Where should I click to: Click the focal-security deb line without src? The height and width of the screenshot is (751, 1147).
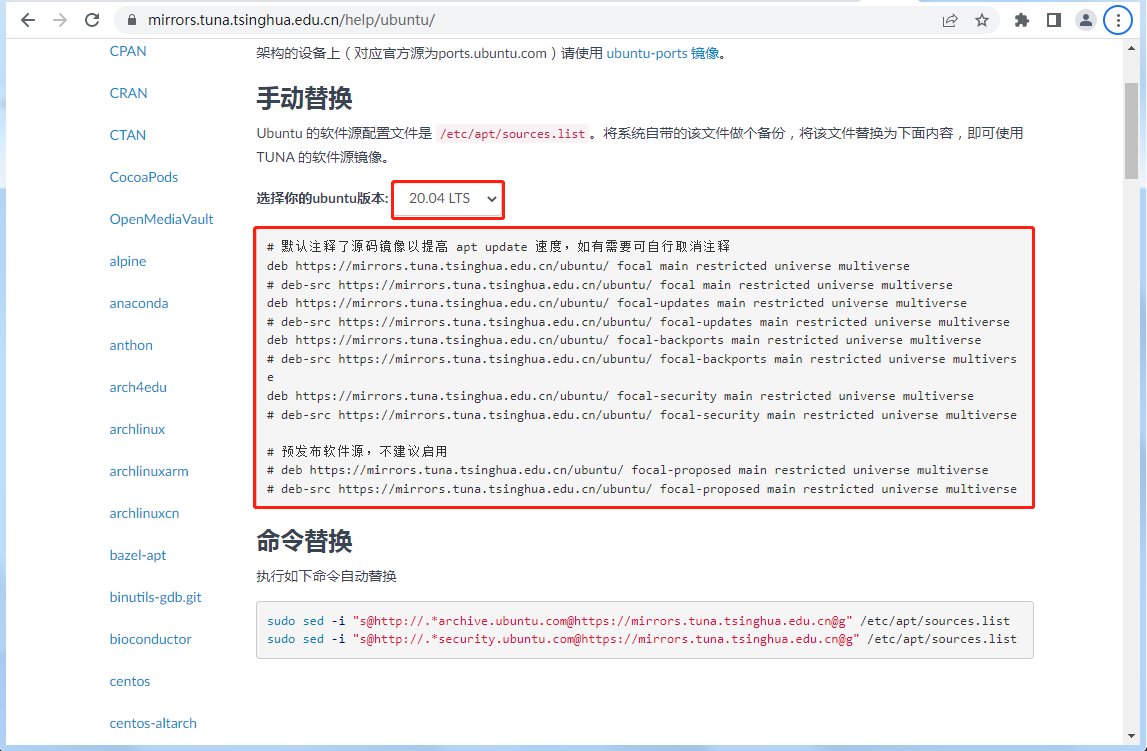coord(620,396)
